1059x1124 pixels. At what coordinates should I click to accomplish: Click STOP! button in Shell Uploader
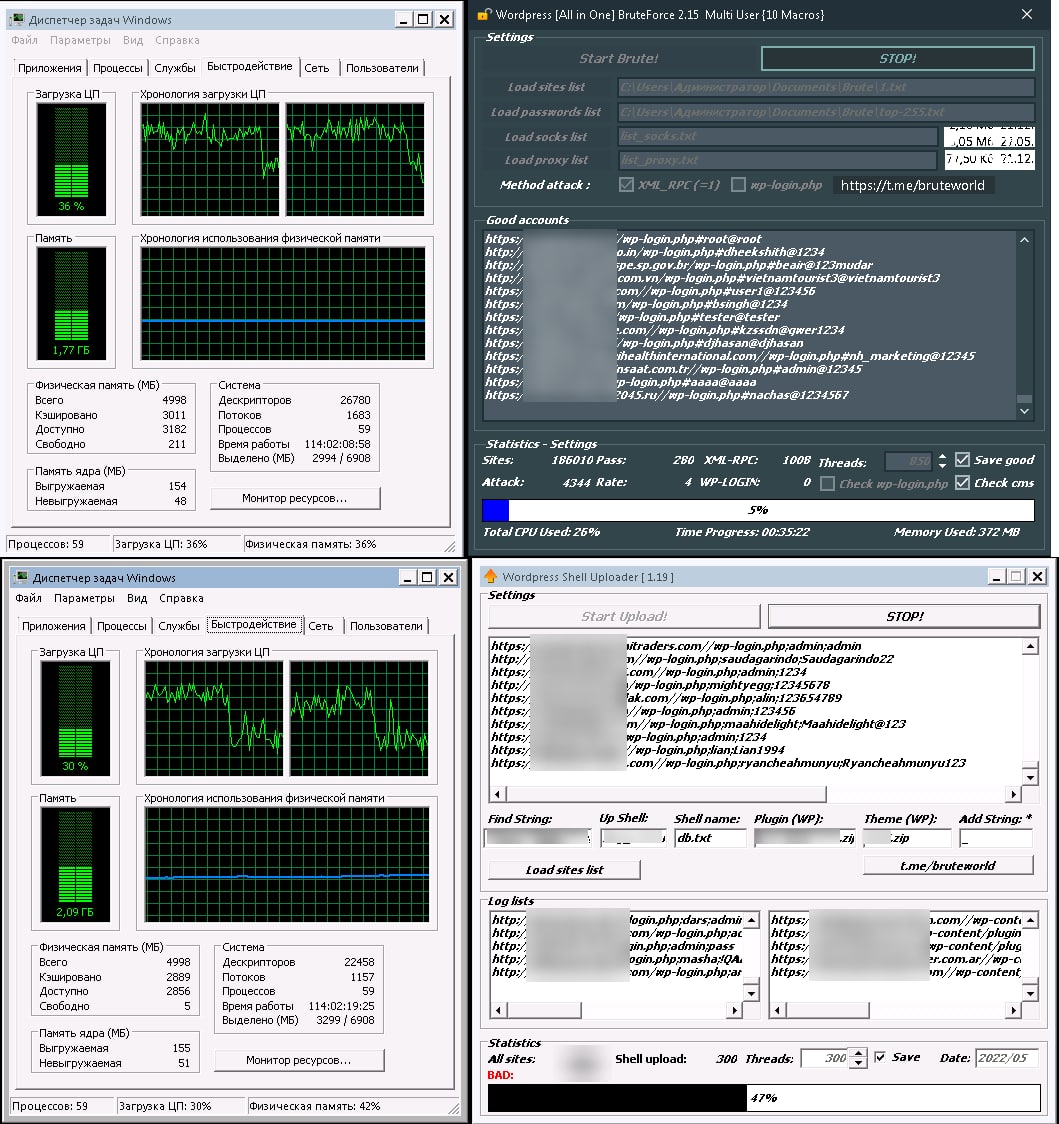904,616
